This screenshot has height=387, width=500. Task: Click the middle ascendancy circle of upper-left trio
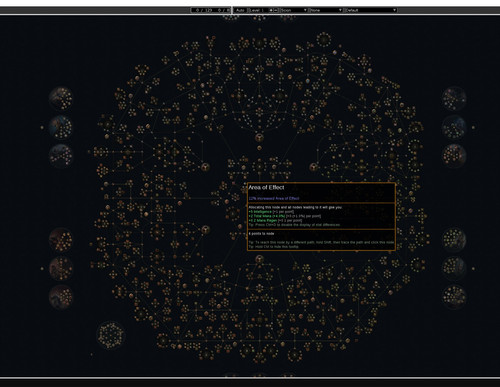tap(61, 127)
